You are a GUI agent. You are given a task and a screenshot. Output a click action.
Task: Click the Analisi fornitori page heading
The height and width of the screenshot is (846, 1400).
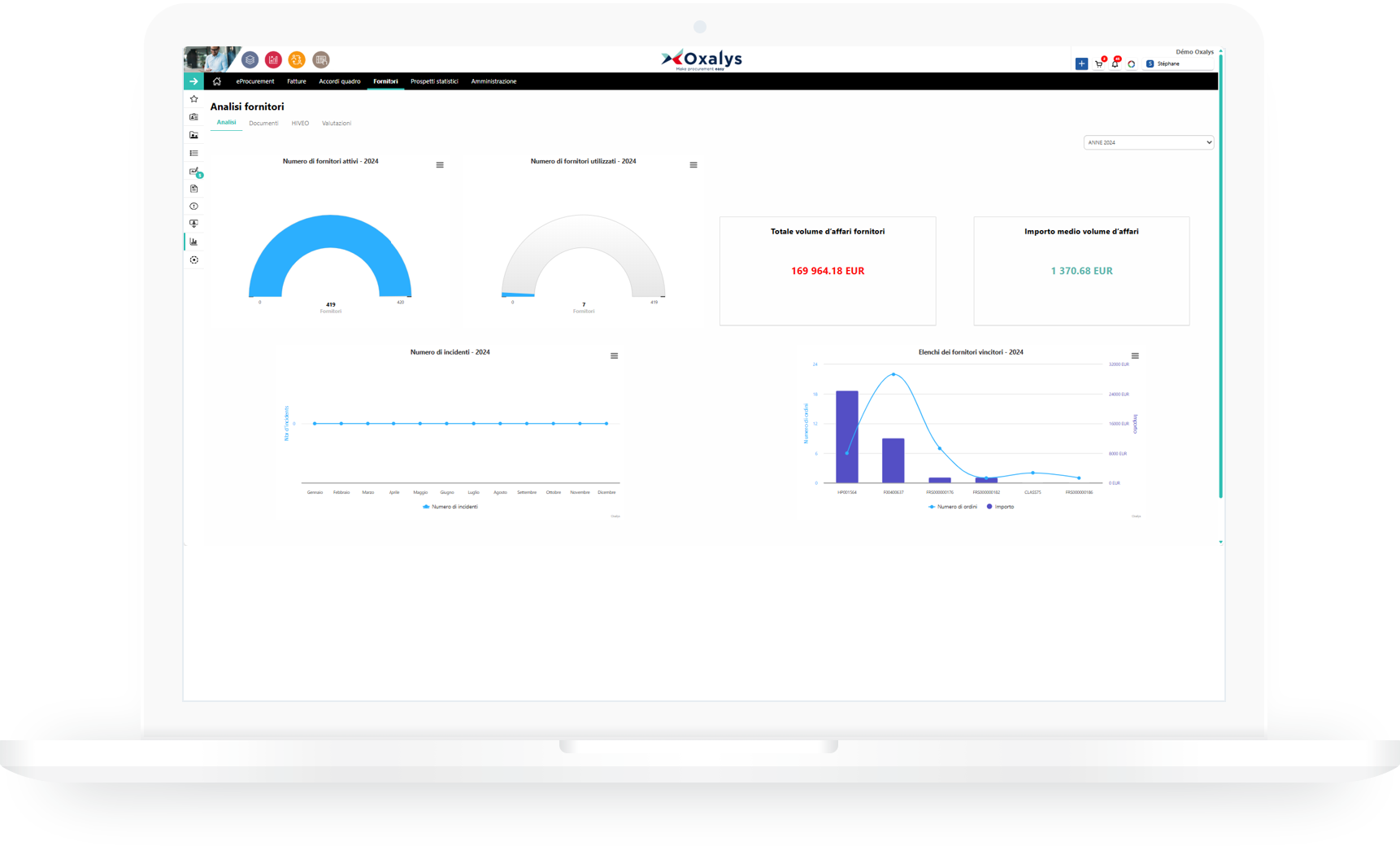[247, 107]
